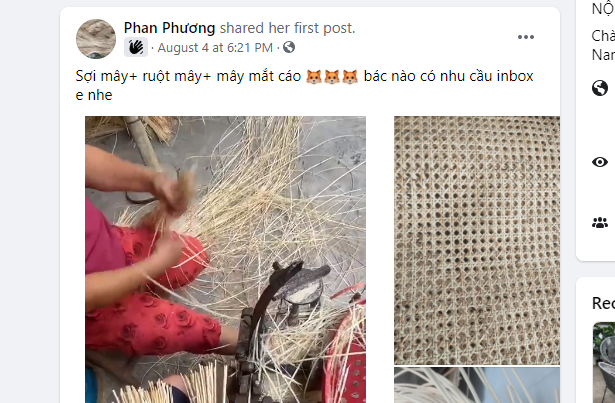This screenshot has height=403, width=615.
Task: Click Phan Phương's profile picture
Action: (x=96, y=38)
